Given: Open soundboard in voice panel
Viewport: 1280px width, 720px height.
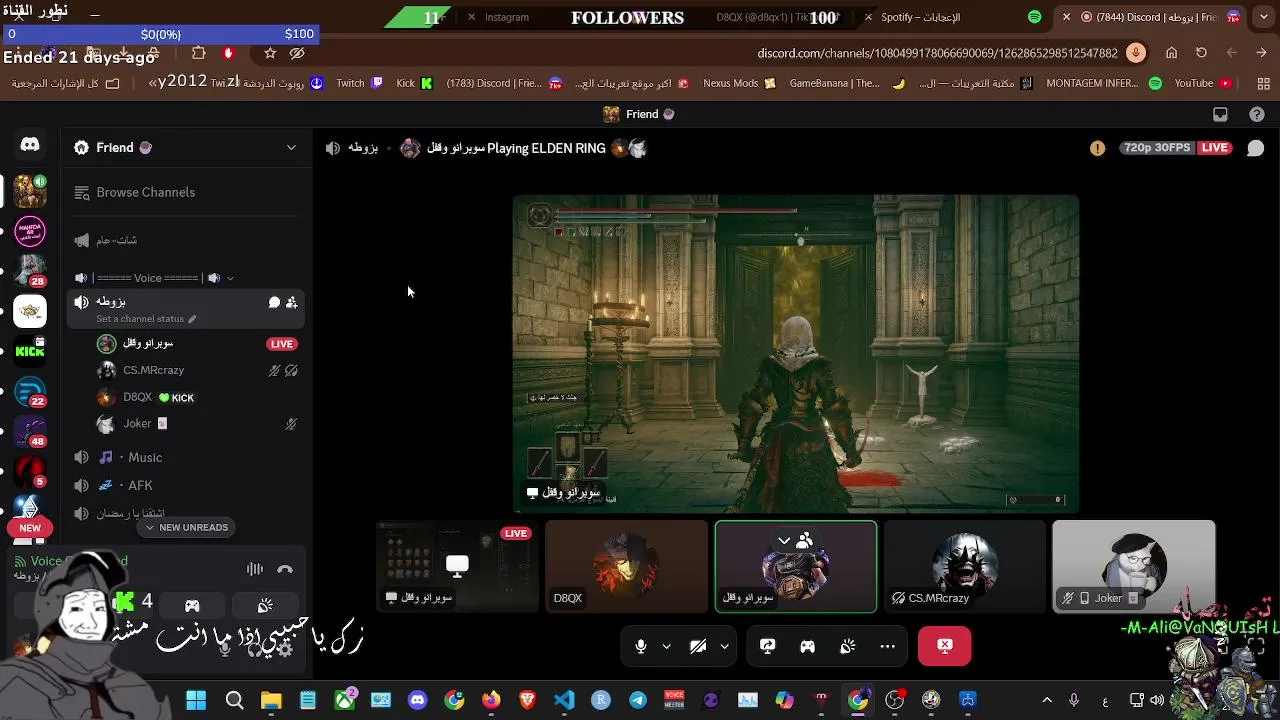Looking at the screenshot, I should pyautogui.click(x=265, y=605).
